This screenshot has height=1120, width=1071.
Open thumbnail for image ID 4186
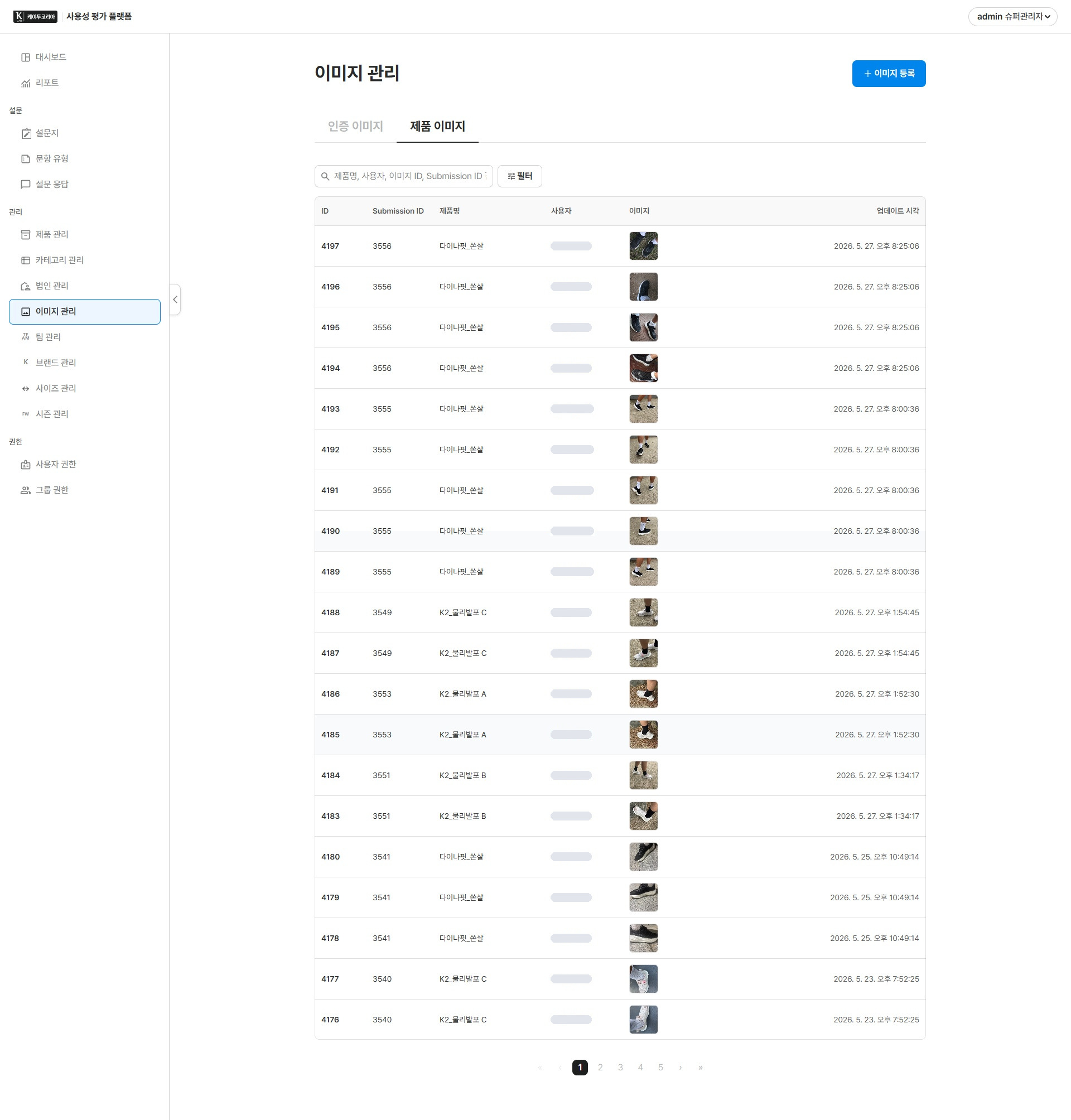tap(643, 693)
